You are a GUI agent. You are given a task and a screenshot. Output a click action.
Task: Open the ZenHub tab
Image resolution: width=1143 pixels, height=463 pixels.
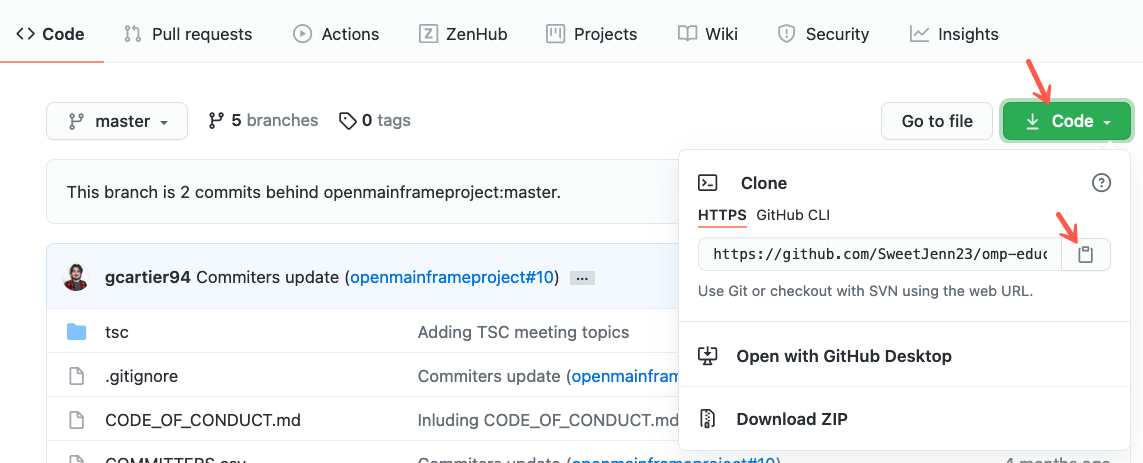(x=463, y=34)
